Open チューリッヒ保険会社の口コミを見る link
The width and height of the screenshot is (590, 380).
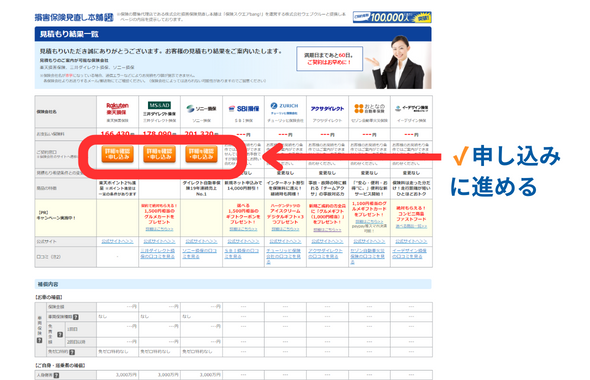(284, 256)
